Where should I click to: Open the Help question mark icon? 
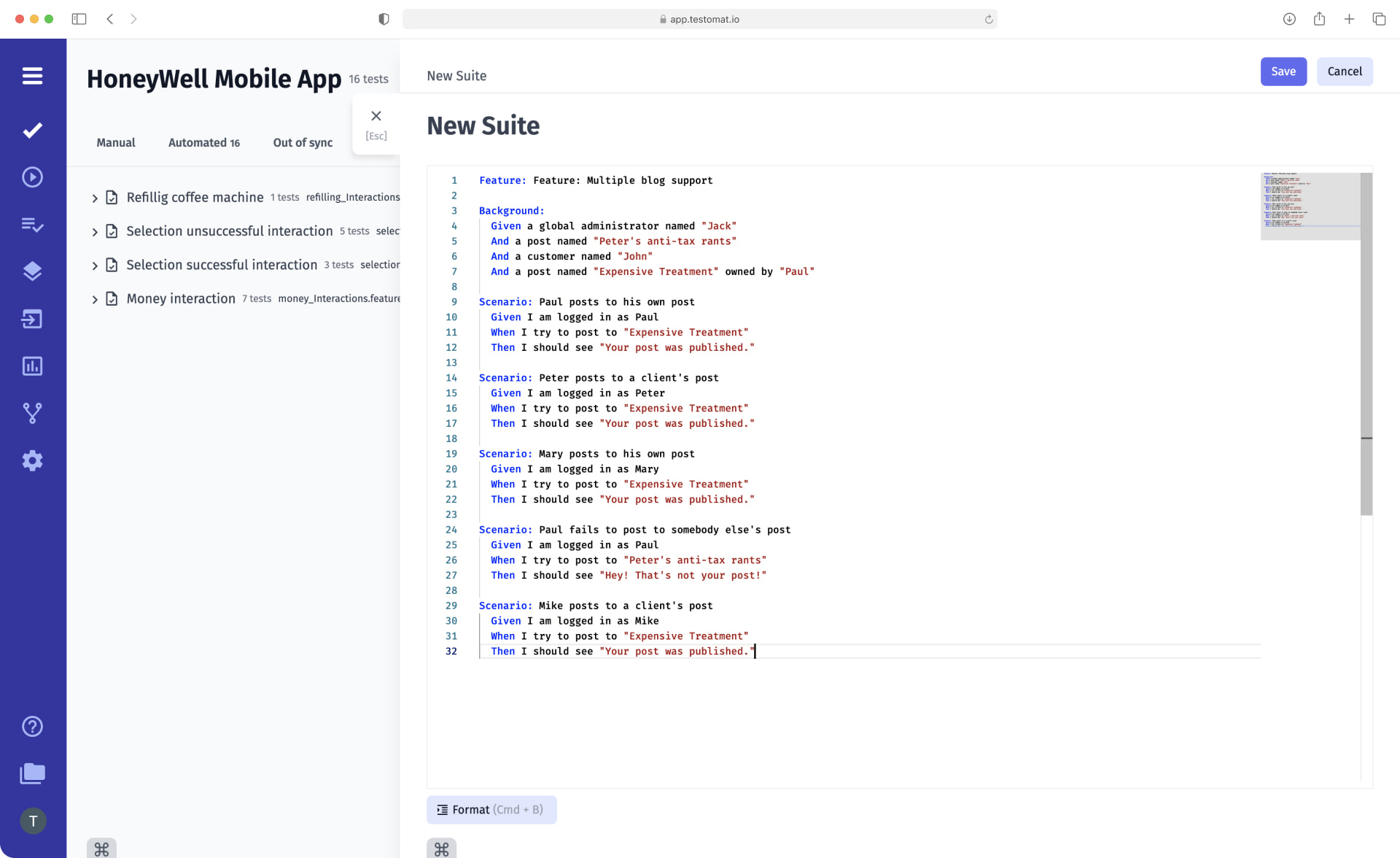[33, 726]
